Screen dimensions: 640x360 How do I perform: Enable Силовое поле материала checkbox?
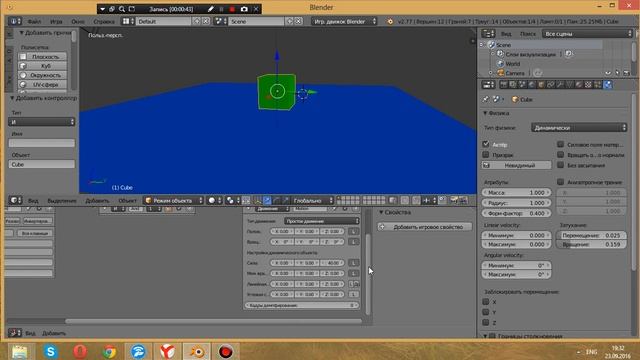(x=561, y=144)
